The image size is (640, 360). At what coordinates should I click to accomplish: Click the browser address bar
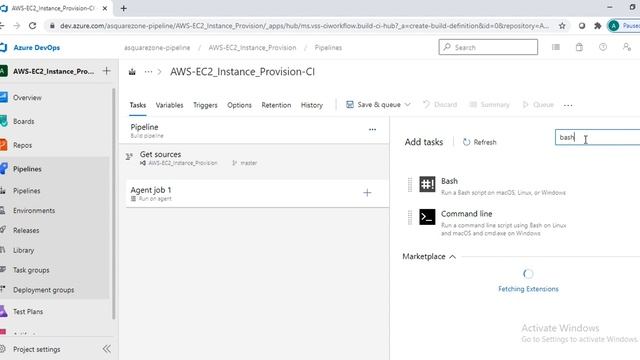click(x=304, y=26)
